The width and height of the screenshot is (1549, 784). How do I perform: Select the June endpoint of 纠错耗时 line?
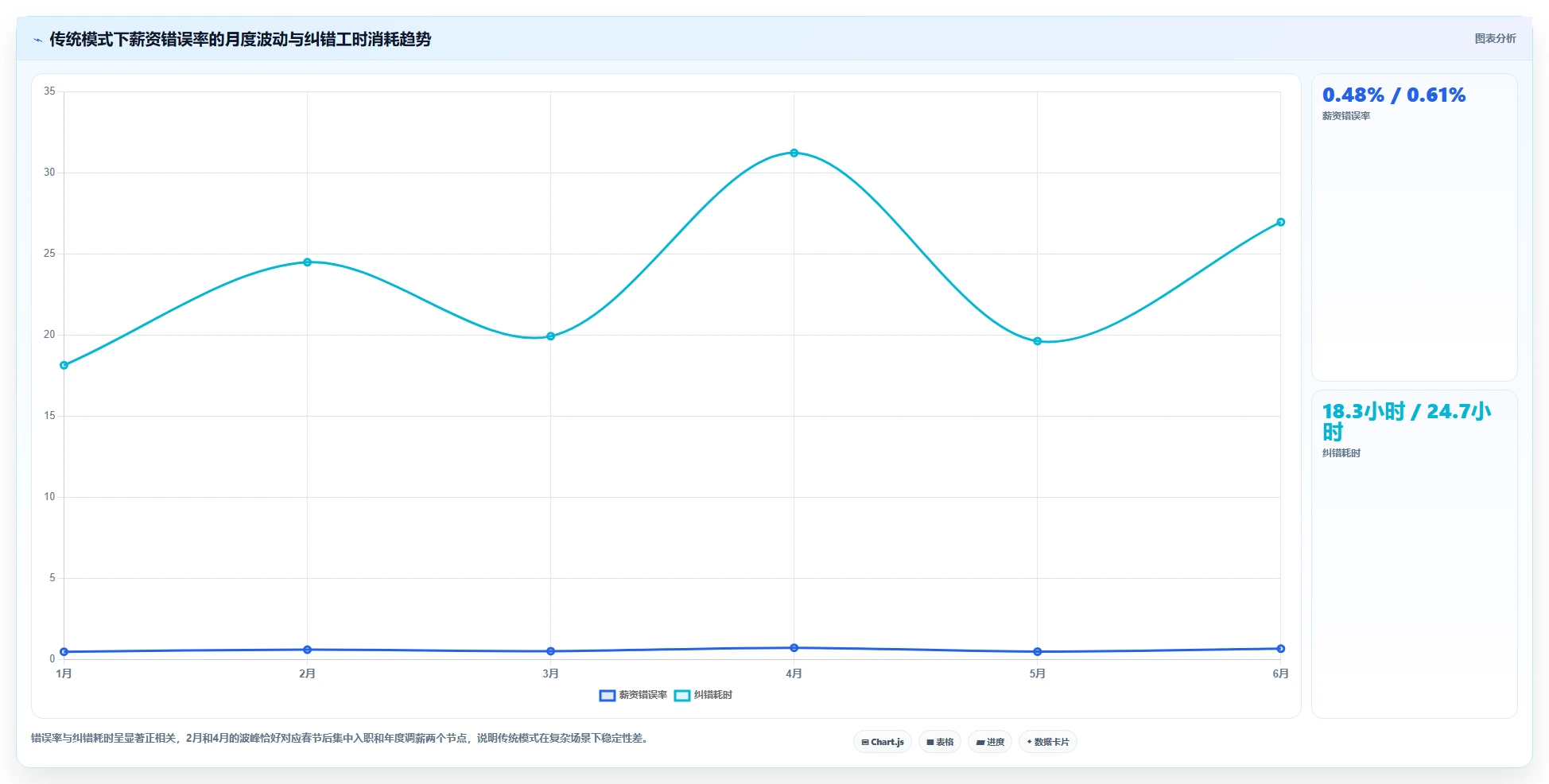1280,222
